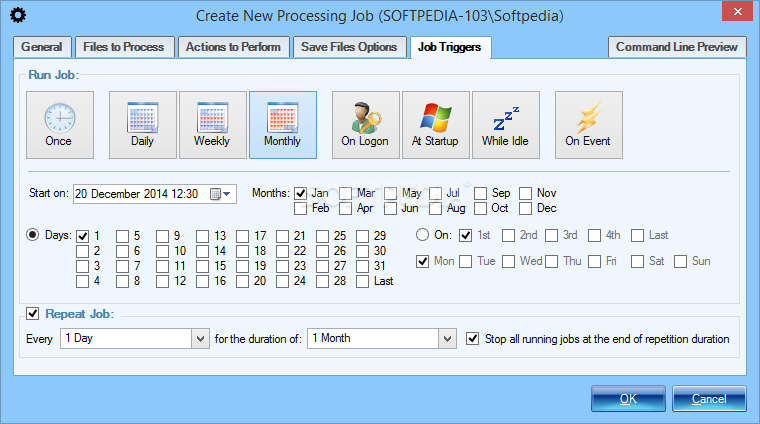Enable the Jun month checkbox
Viewport: 760px width, 424px height.
tap(391, 208)
